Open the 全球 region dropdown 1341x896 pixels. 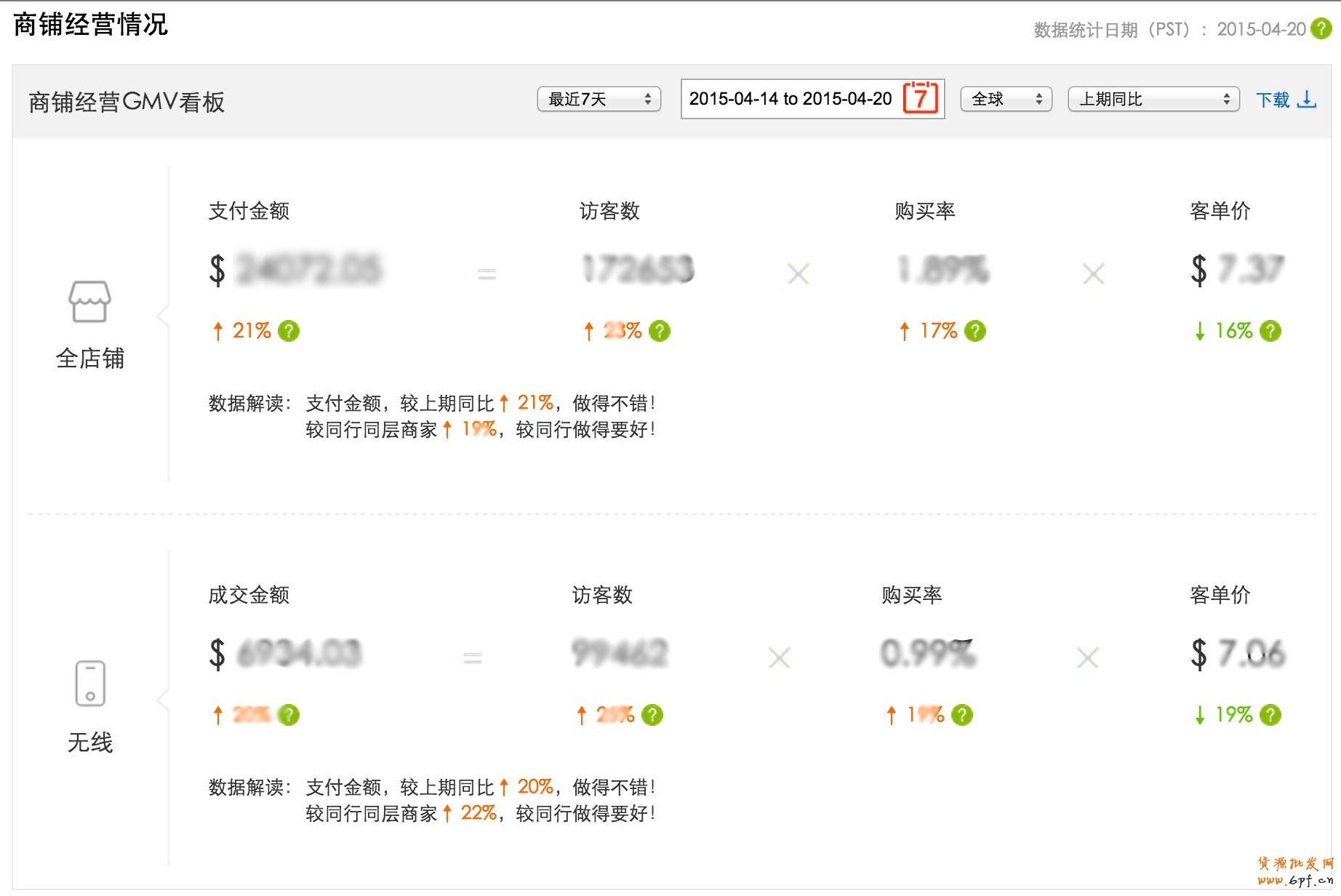click(1006, 99)
